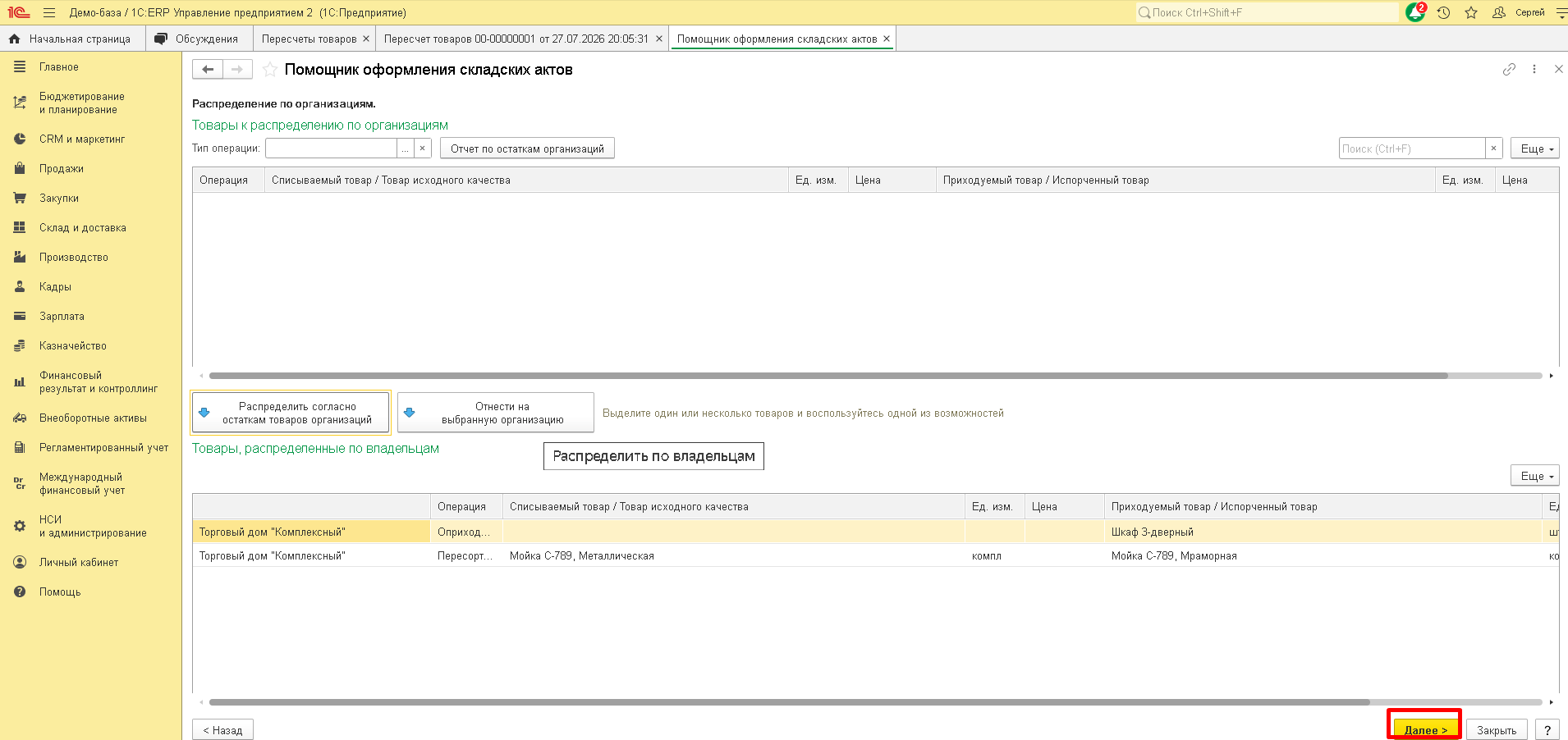
Task: Select the Мойка С-789 Пересорт row
Action: [875, 555]
